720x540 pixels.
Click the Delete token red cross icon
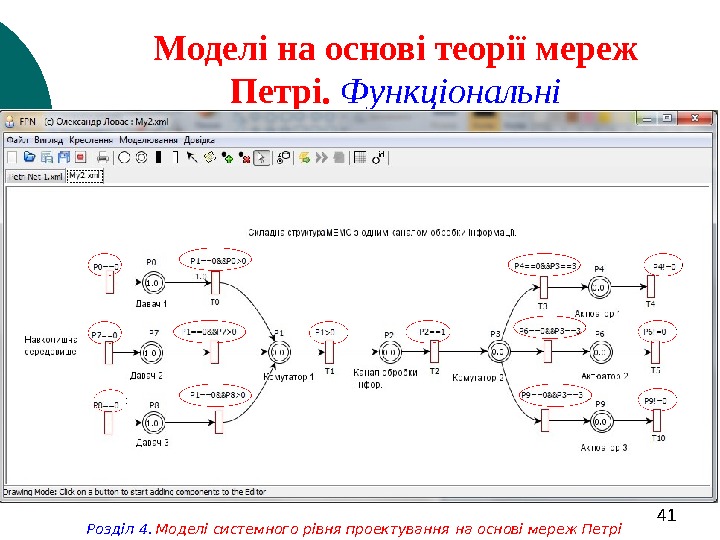click(245, 158)
